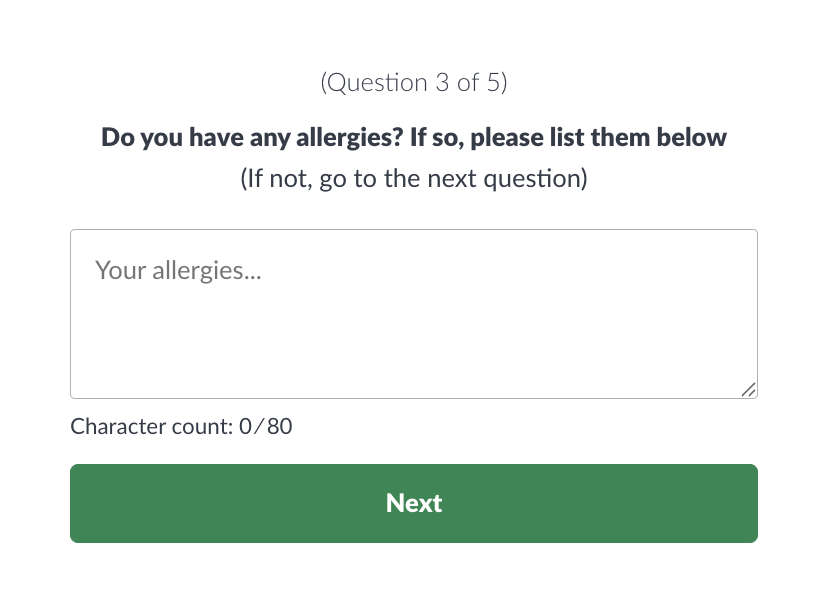Click the '(Question 3 of 5)' progress text

[413, 83]
